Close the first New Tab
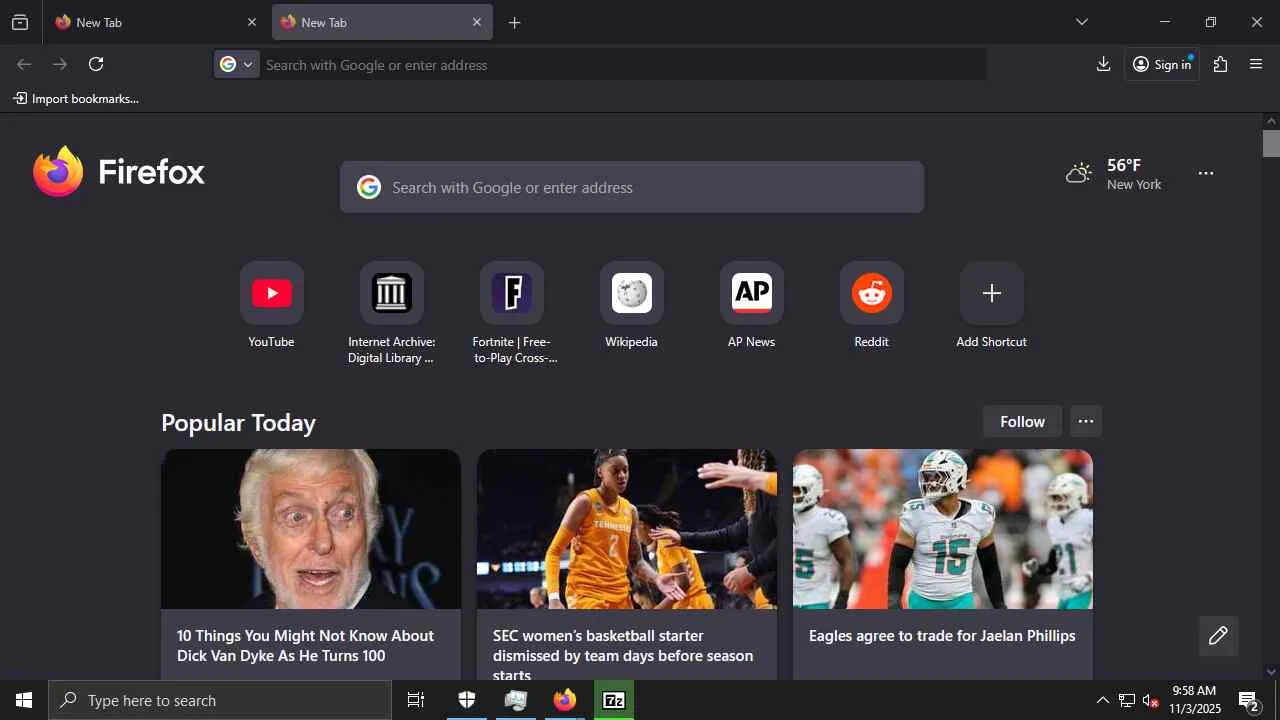The image size is (1280, 720). pos(252,22)
